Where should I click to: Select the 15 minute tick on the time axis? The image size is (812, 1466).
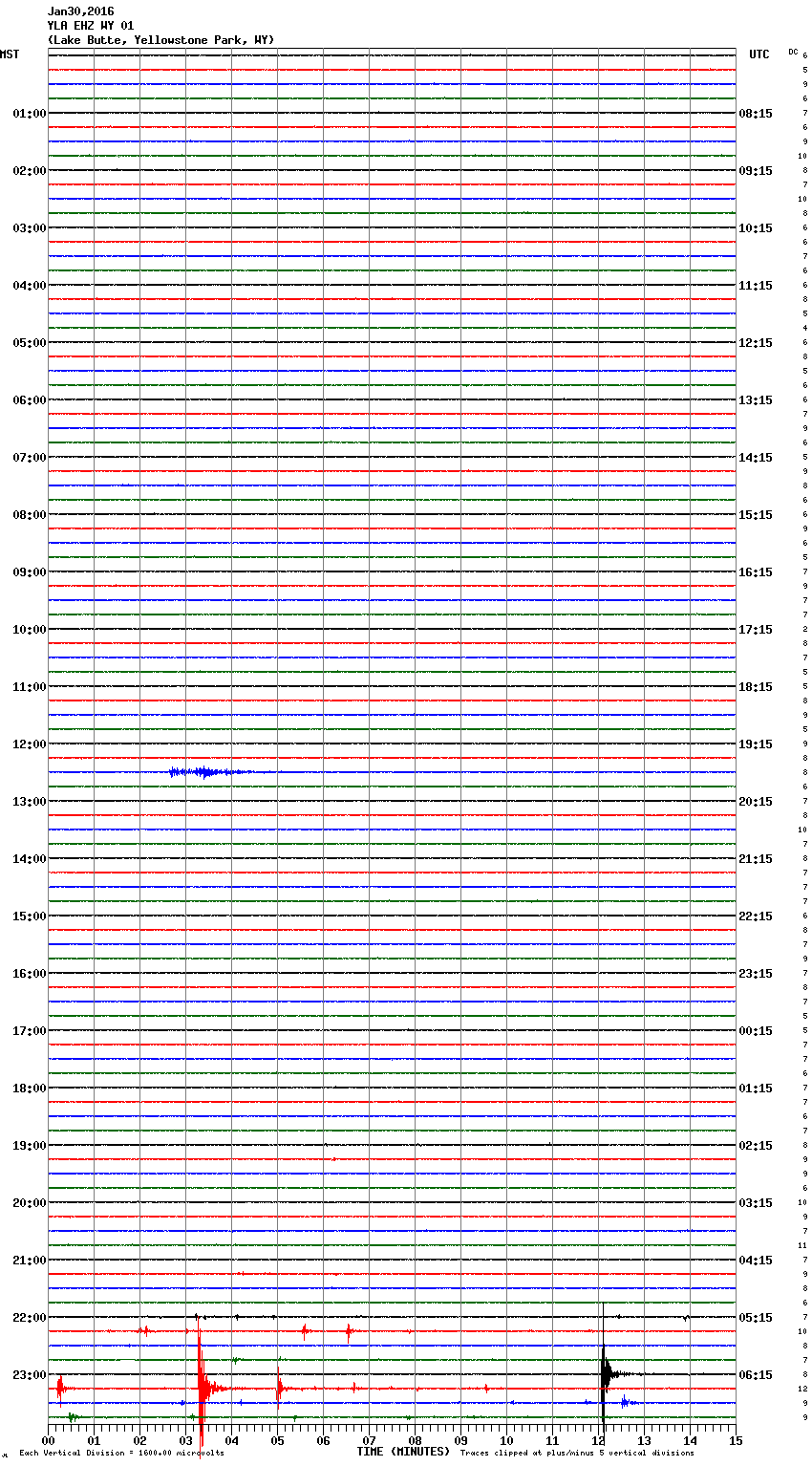click(x=736, y=1440)
